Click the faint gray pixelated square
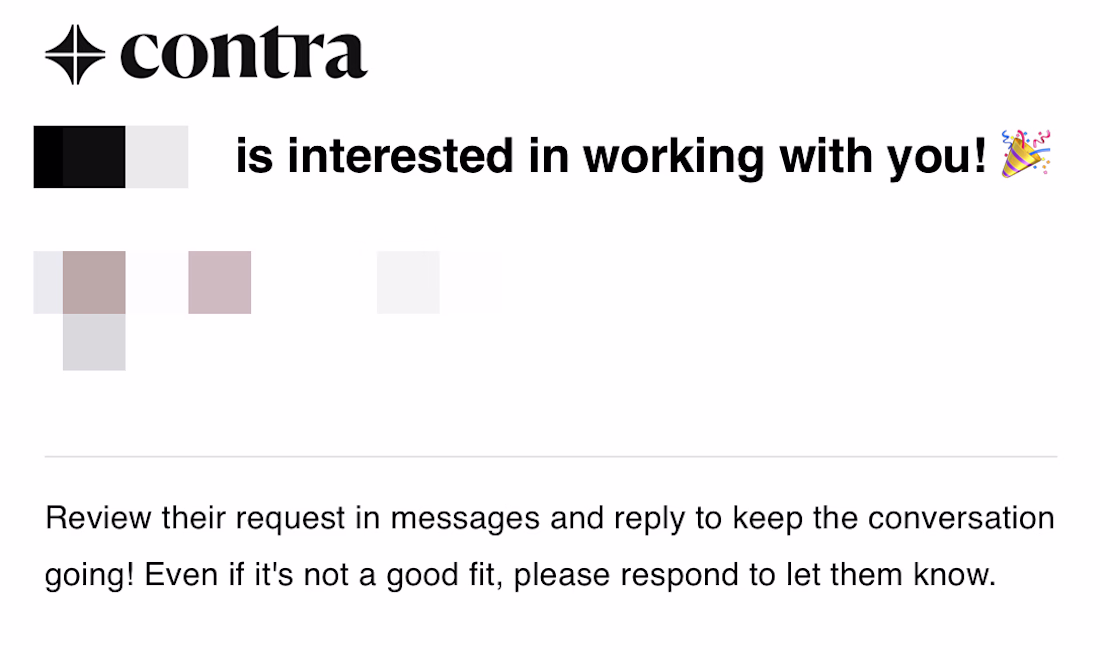This screenshot has width=1100, height=650. pos(408,283)
